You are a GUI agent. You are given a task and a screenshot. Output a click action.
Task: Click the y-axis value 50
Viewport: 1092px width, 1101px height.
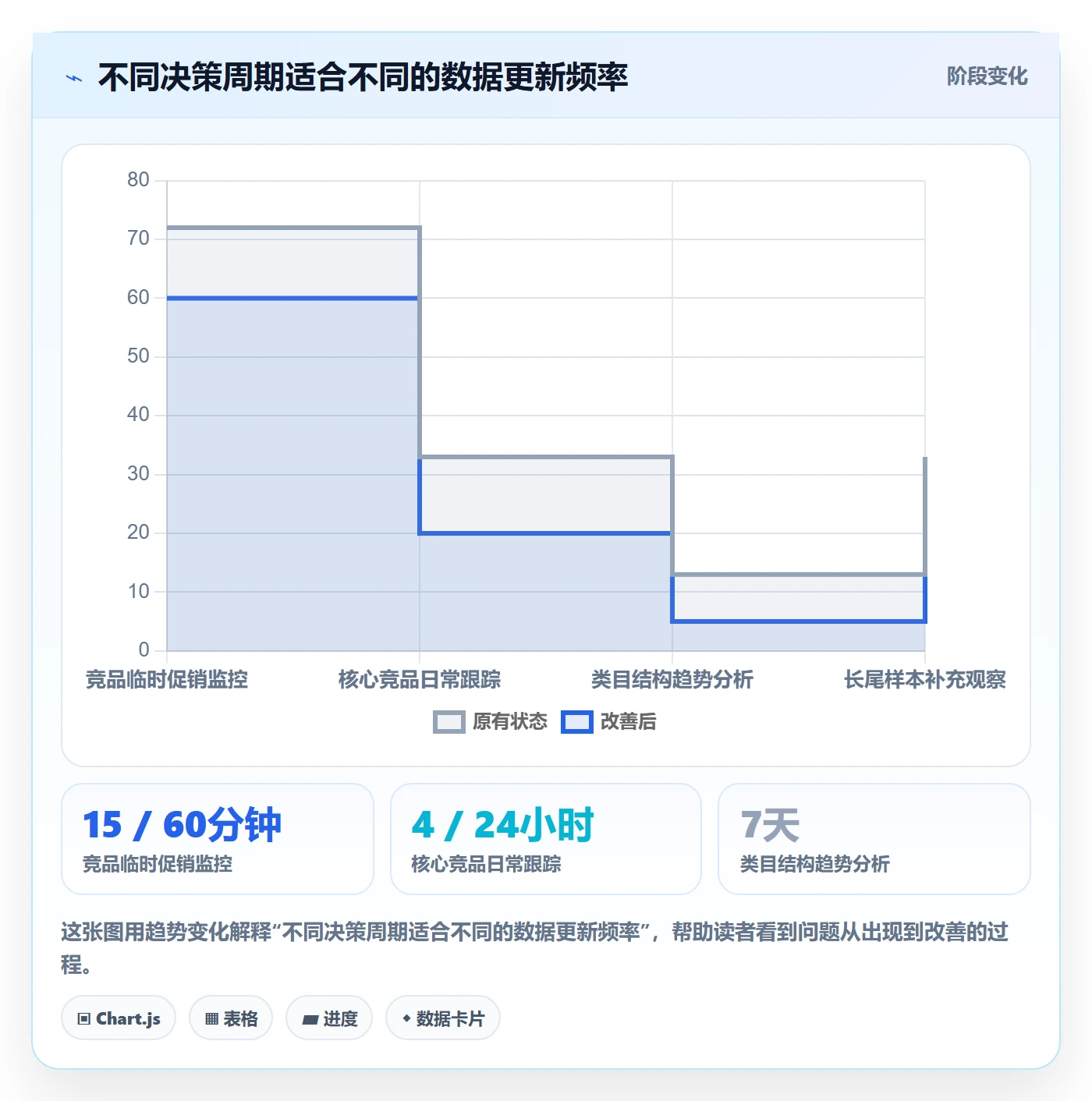pos(138,356)
